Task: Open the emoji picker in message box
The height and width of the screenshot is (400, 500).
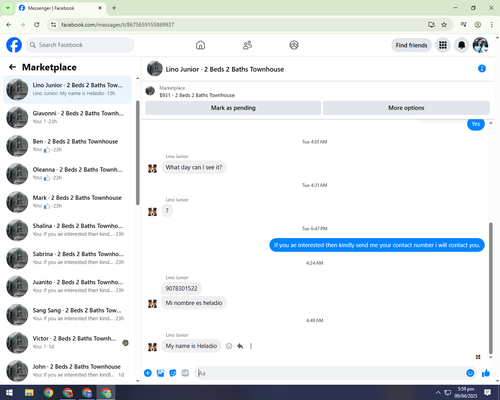Action: tap(470, 373)
